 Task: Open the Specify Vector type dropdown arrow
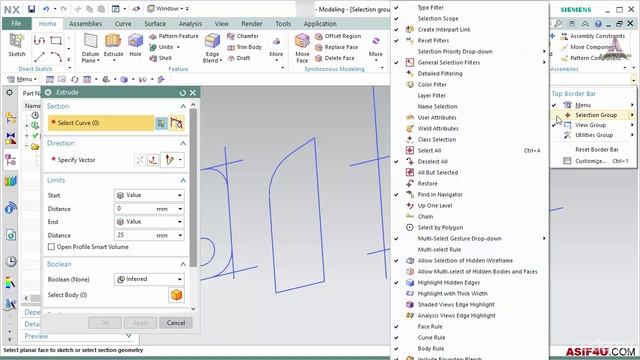point(180,160)
